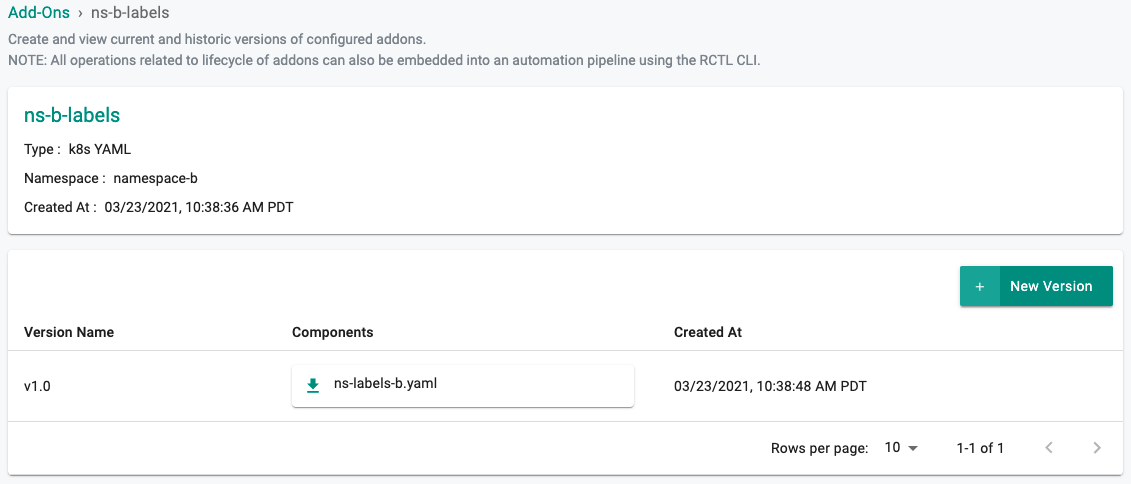Click the Components column header
Viewport: 1131px width, 484px height.
coord(332,332)
